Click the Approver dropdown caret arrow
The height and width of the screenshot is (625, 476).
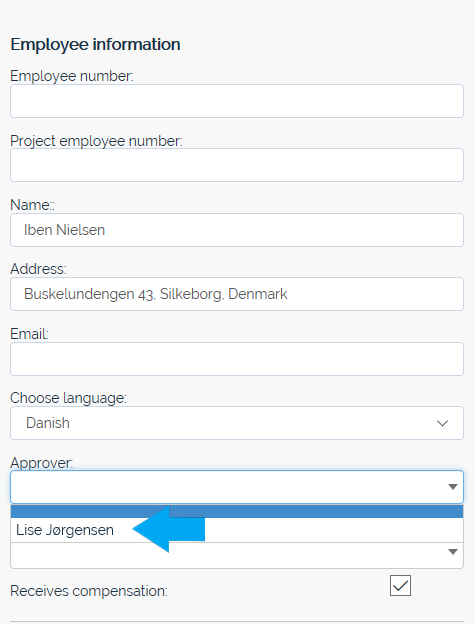point(452,487)
